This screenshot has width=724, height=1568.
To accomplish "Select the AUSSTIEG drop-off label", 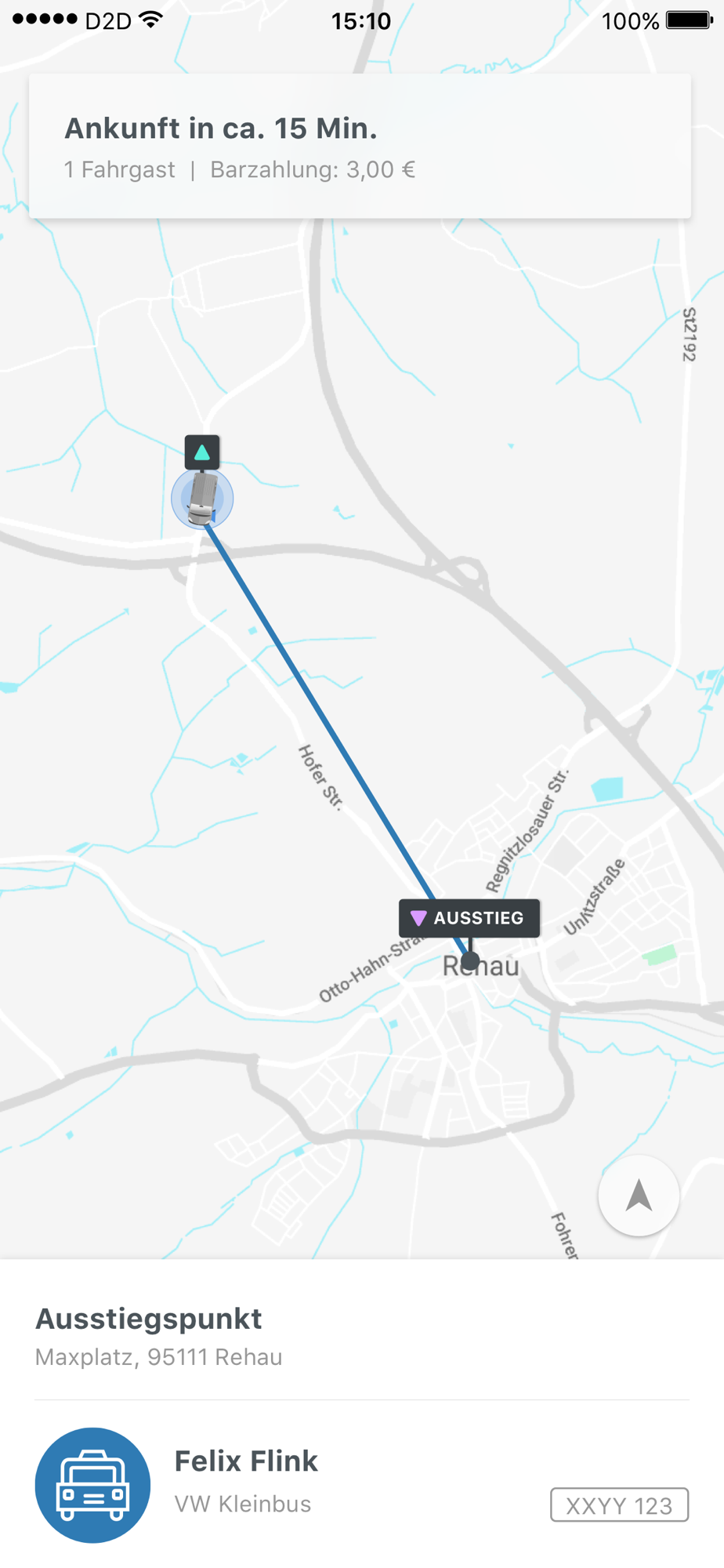I will pyautogui.click(x=469, y=918).
